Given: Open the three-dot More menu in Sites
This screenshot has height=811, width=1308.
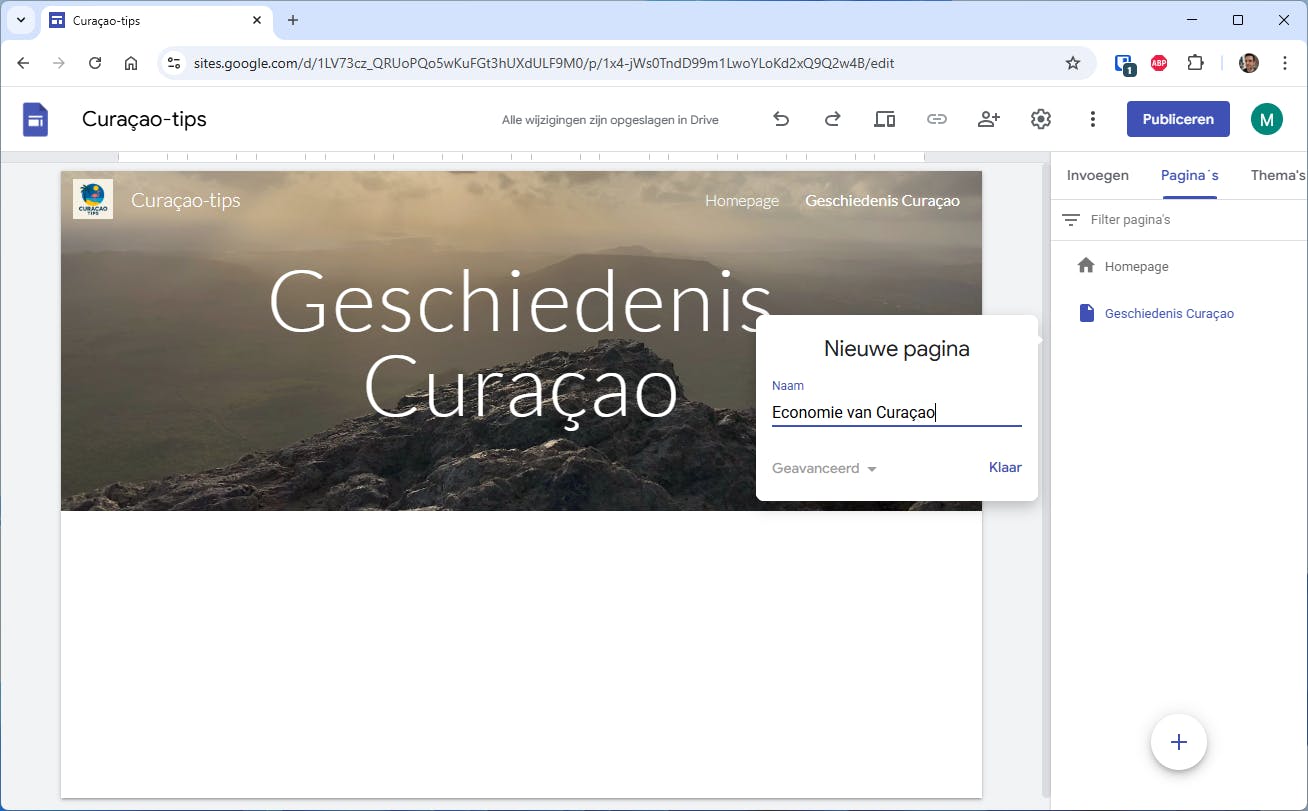Looking at the screenshot, I should [1092, 119].
